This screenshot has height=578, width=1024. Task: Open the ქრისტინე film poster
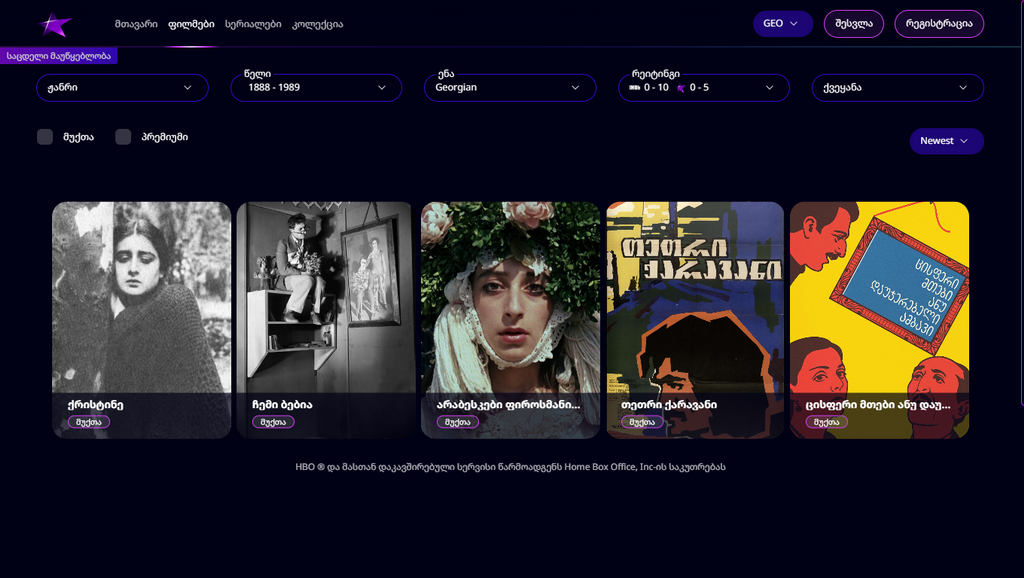(x=142, y=320)
